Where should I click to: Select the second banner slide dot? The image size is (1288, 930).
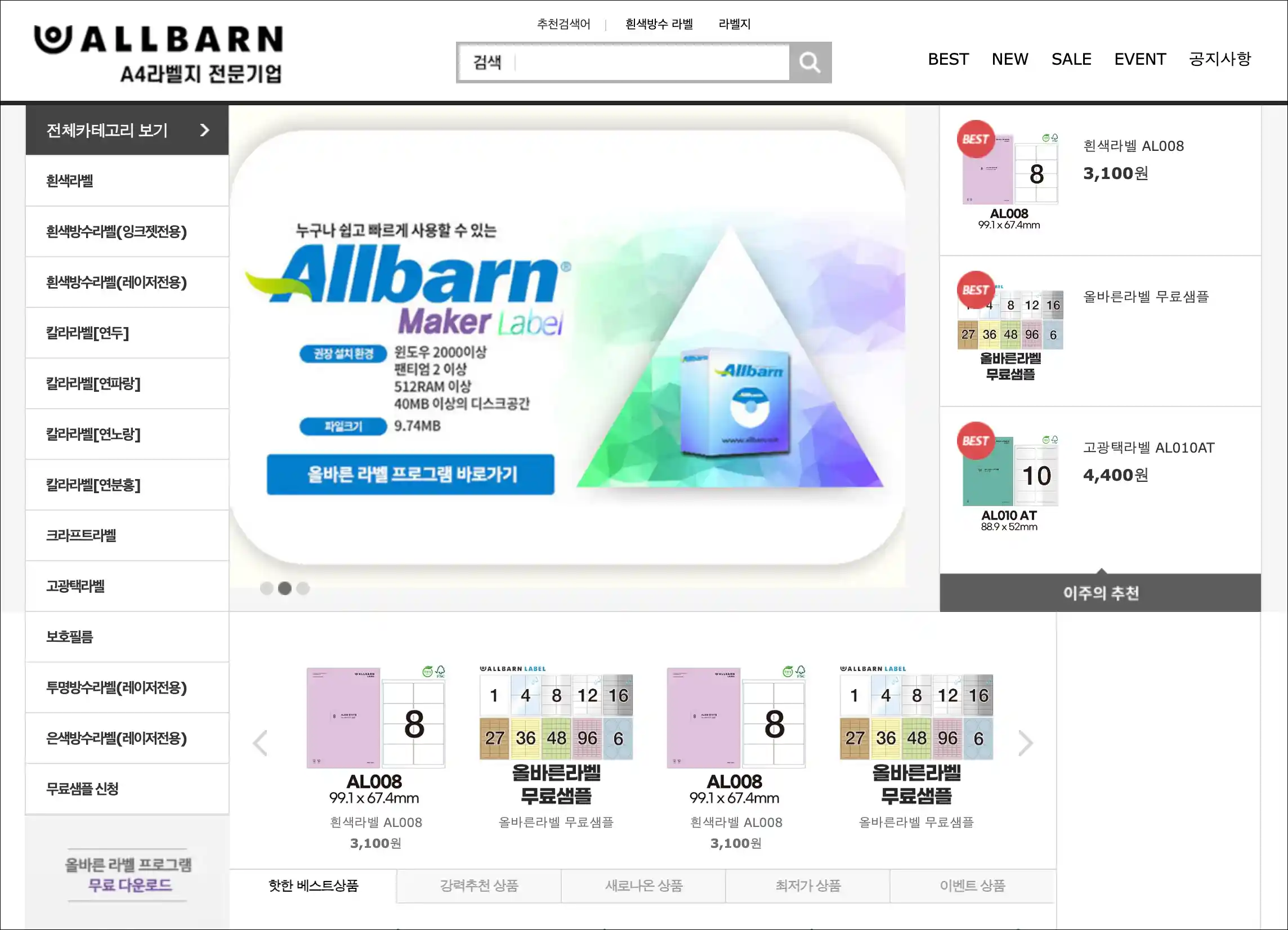click(x=284, y=588)
